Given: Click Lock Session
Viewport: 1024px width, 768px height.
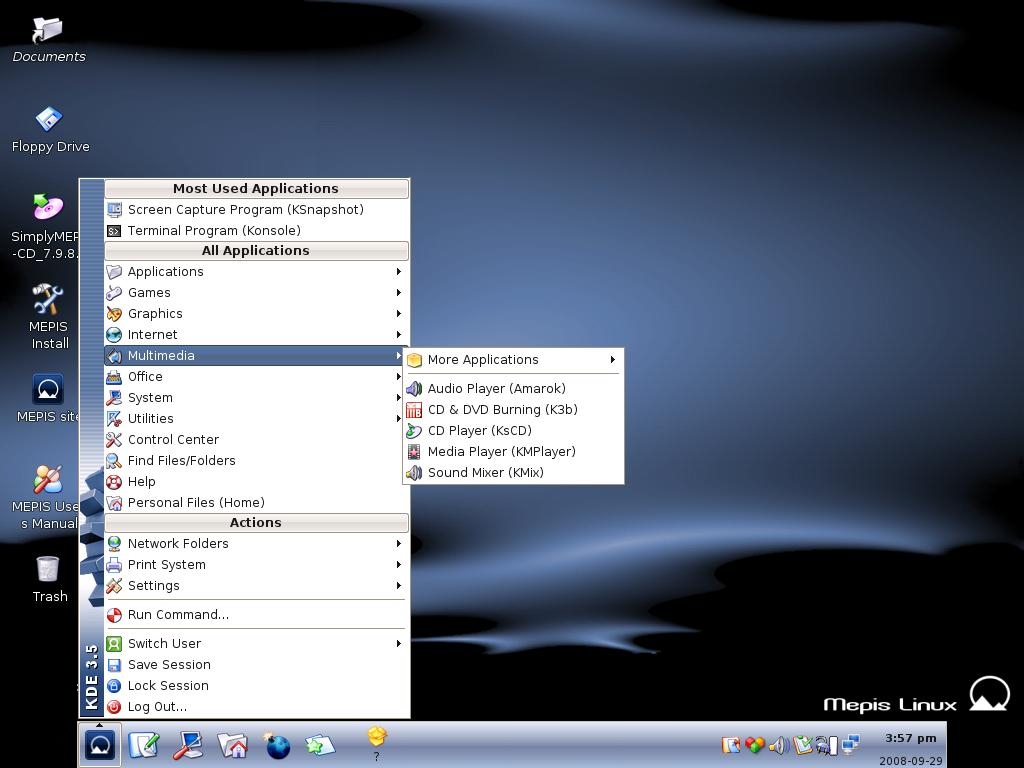Looking at the screenshot, I should [x=257, y=686].
